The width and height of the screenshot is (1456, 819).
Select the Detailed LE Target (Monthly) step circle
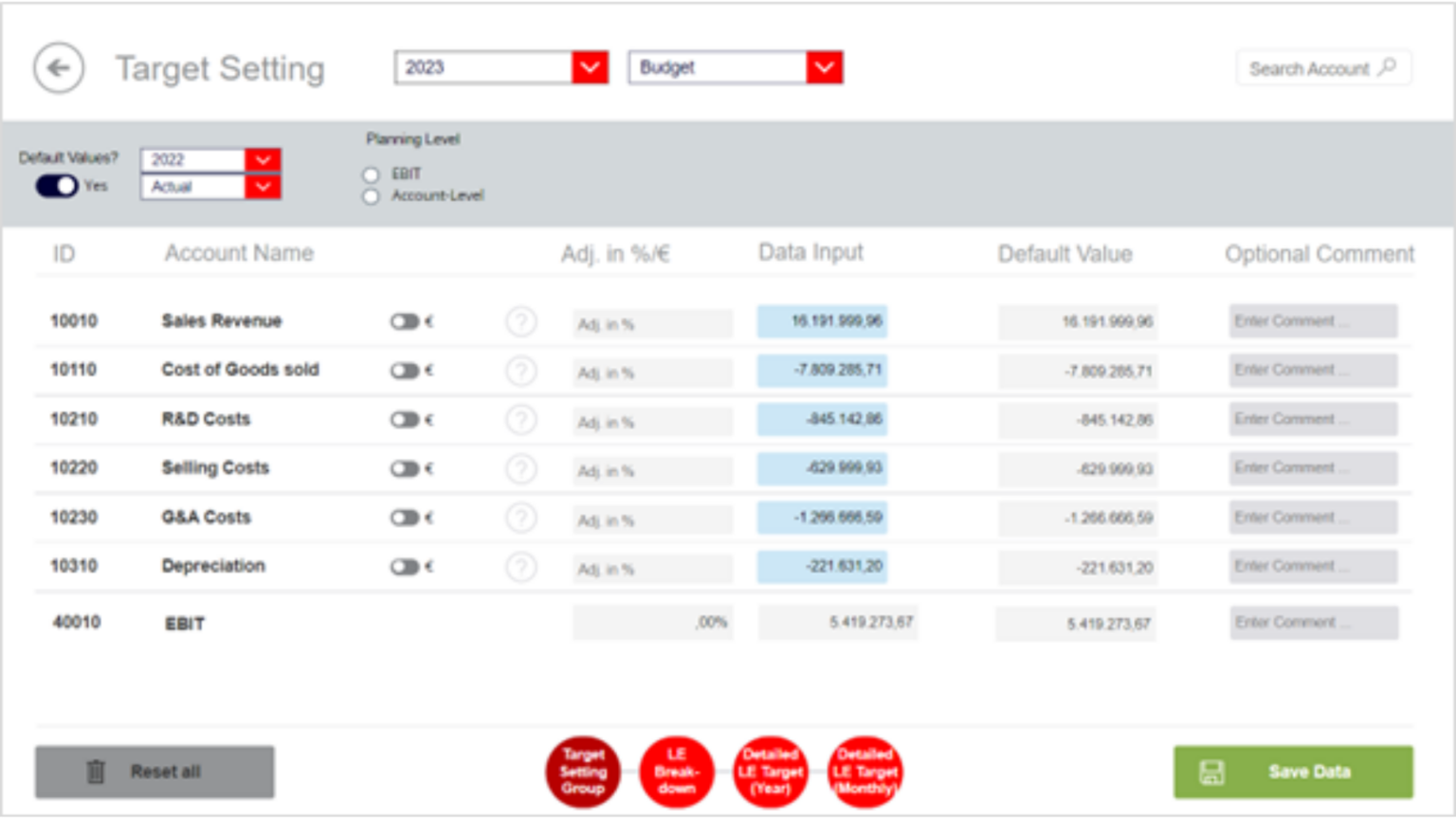point(864,772)
